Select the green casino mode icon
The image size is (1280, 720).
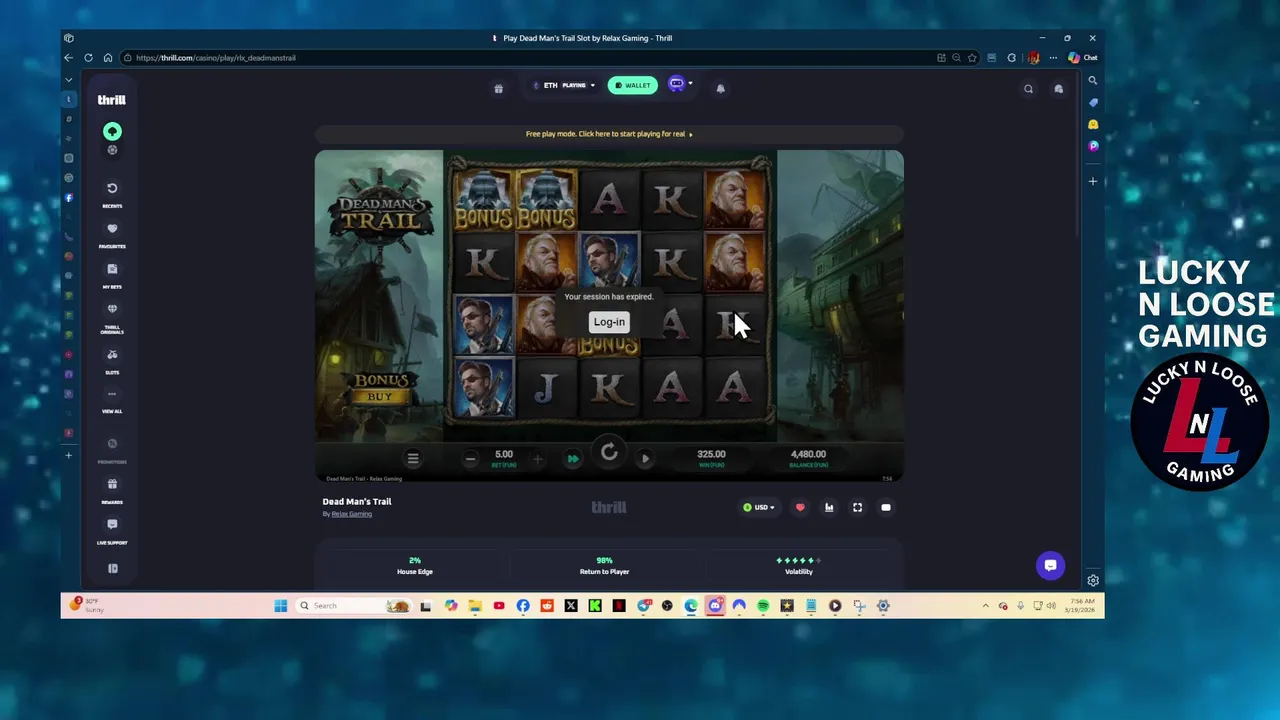click(x=112, y=132)
